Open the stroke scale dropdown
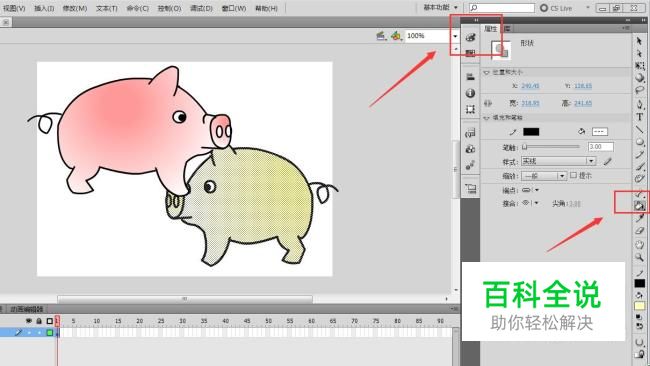Screen dimensions: 650x366 pyautogui.click(x=543, y=176)
